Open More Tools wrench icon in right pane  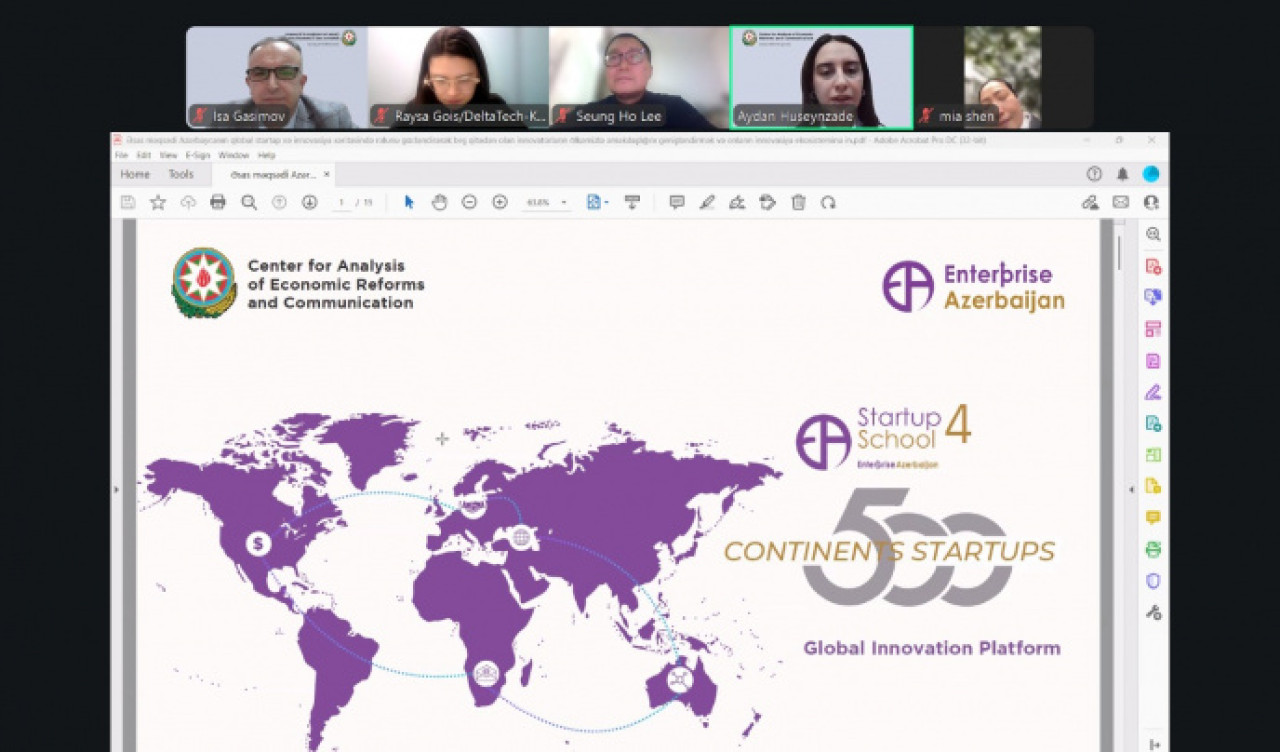click(1153, 612)
